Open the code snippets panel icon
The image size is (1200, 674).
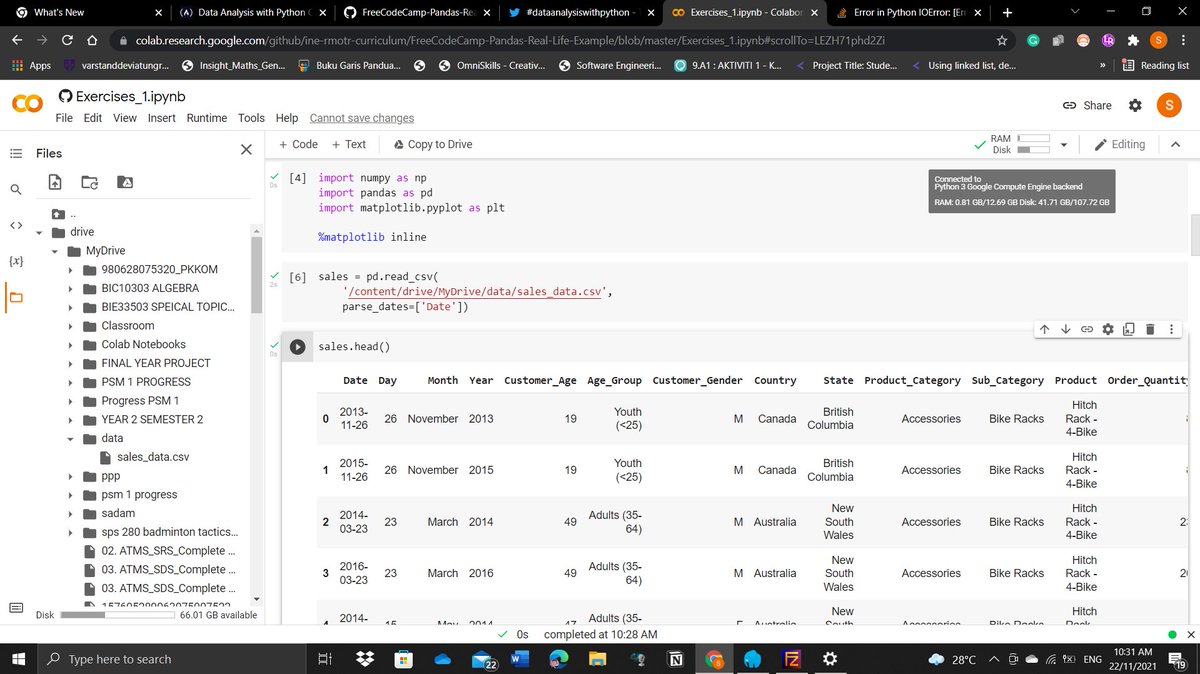click(16, 225)
